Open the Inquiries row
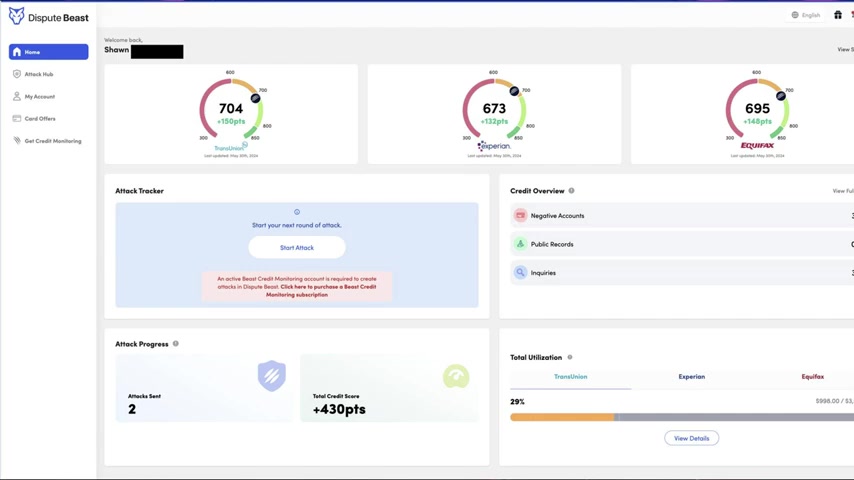854x480 pixels. point(682,272)
